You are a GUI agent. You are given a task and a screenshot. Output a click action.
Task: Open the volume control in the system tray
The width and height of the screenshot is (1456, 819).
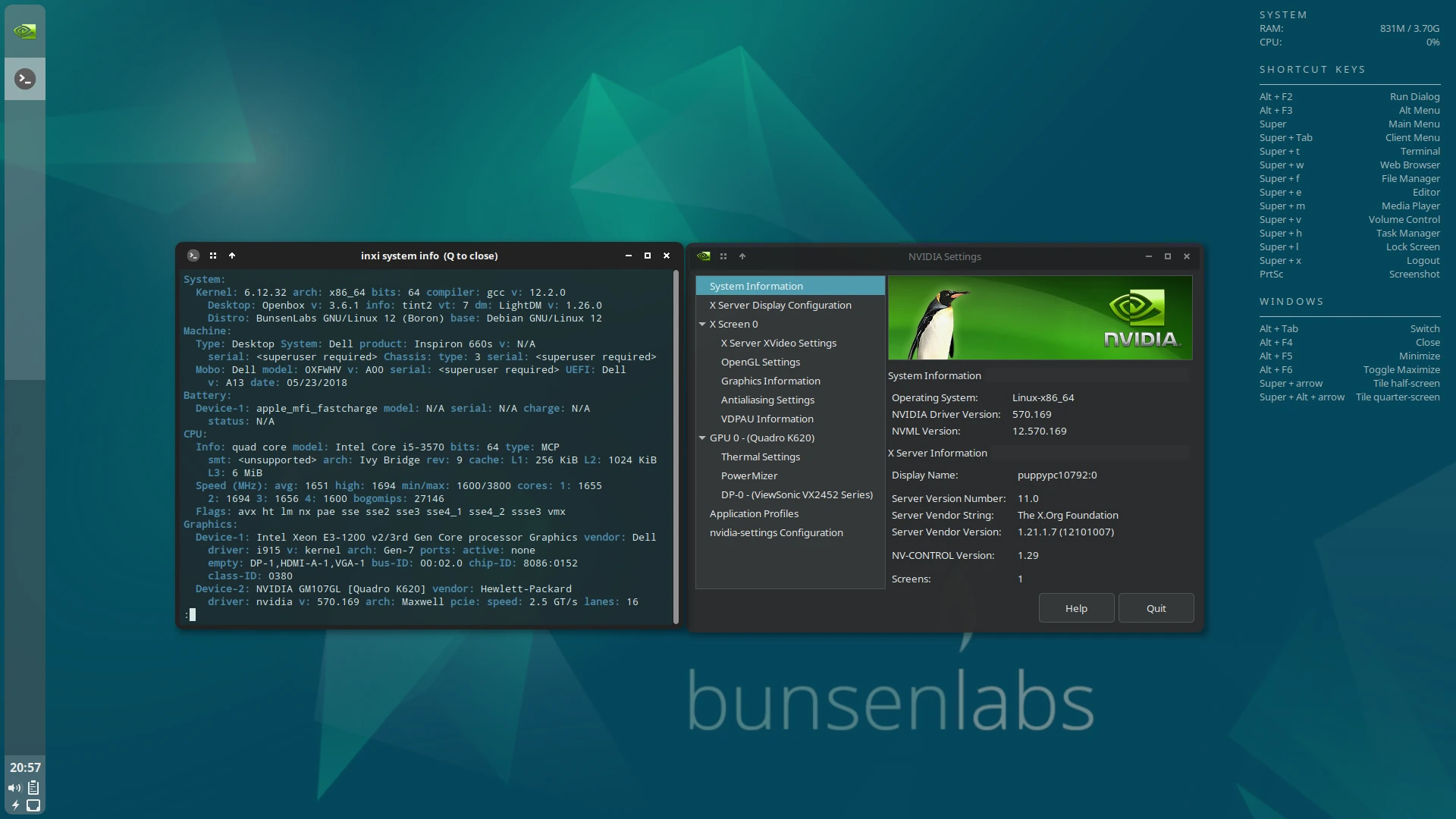coord(14,788)
